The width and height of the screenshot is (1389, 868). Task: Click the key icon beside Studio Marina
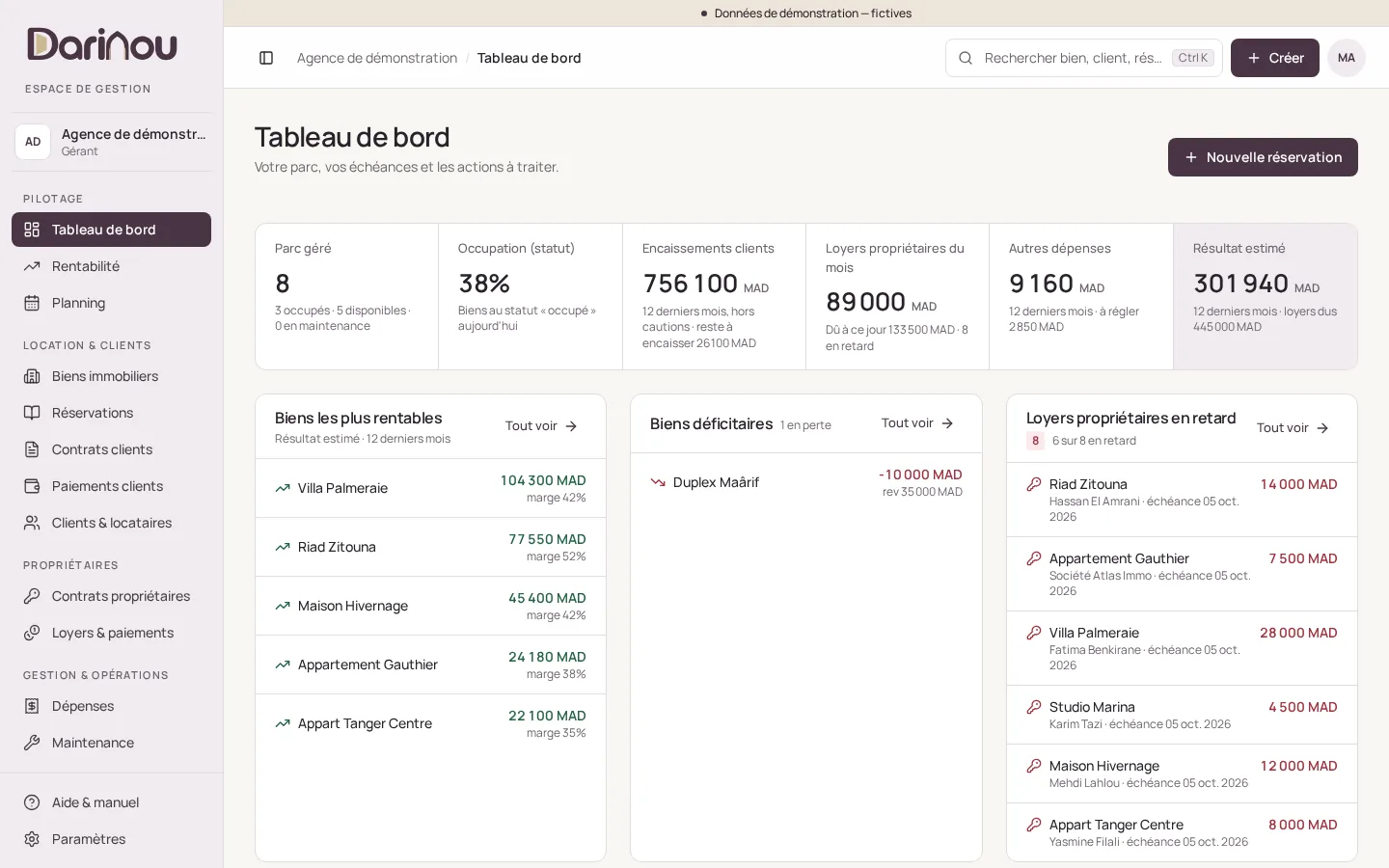[x=1034, y=707]
